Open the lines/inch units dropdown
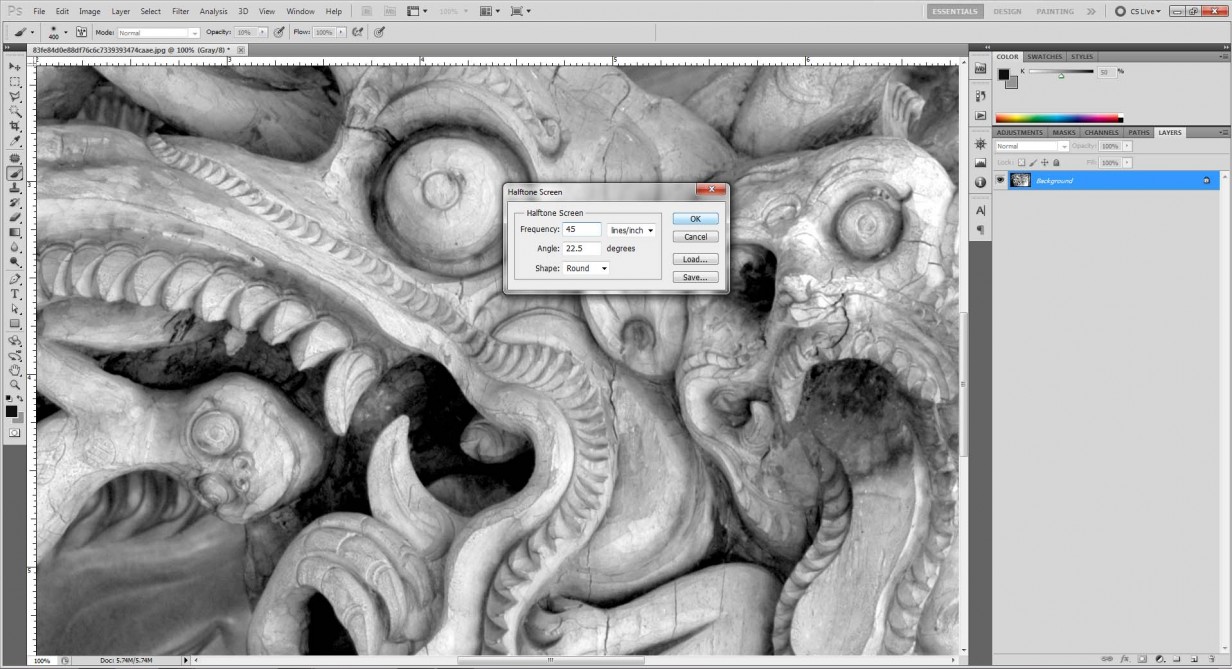Image resolution: width=1232 pixels, height=669 pixels. point(631,229)
